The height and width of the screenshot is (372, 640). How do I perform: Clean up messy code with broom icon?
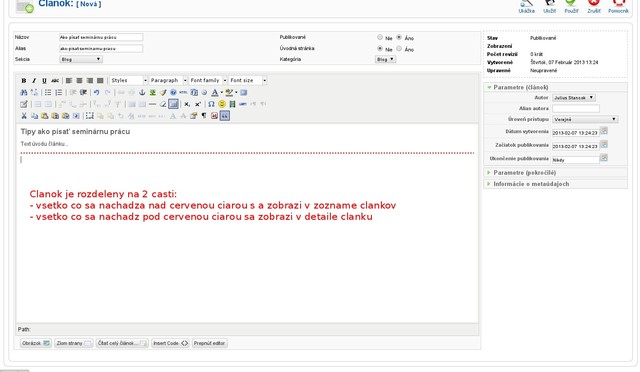163,93
